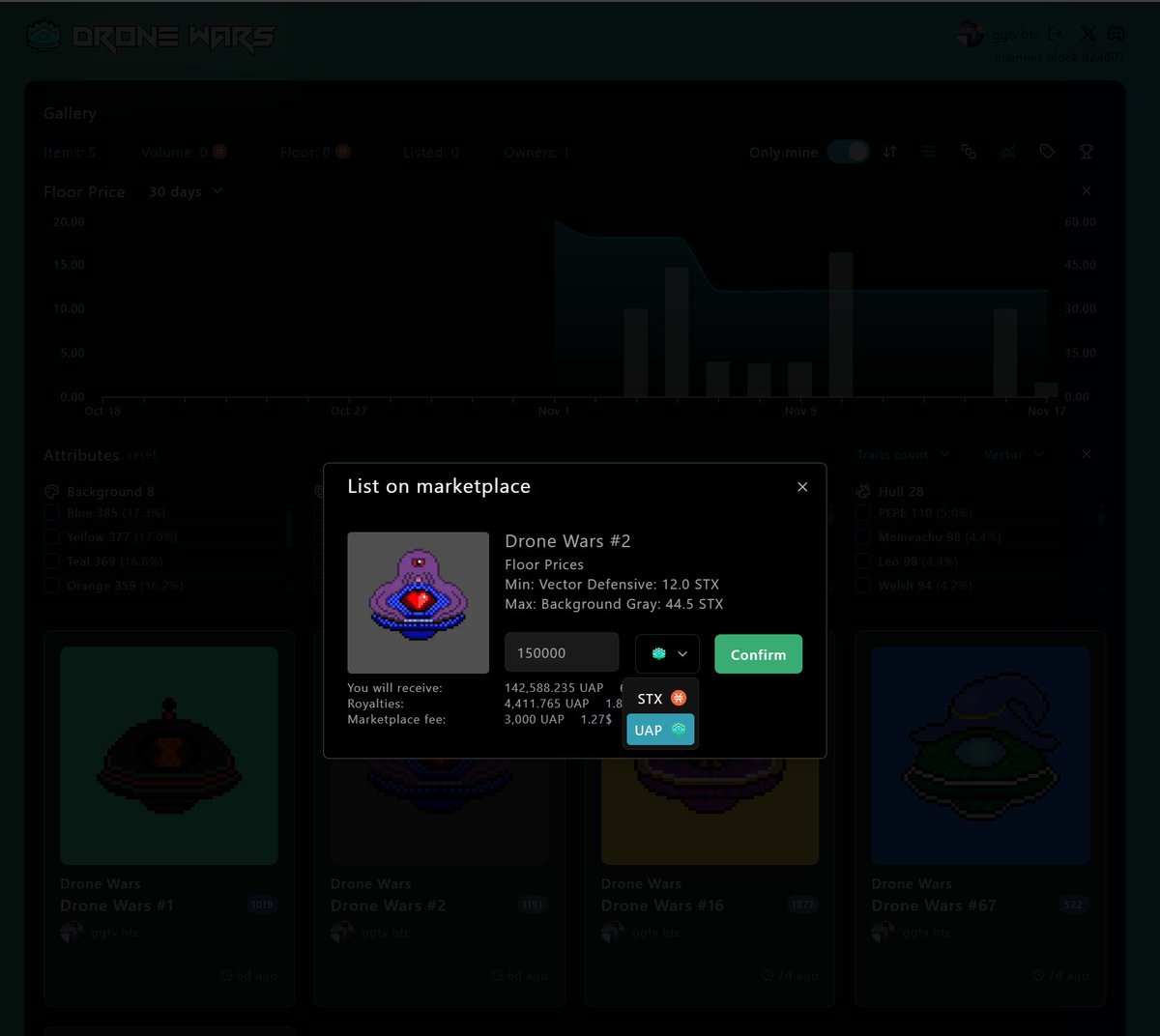Check the PEPE 110 hull filter
The image size is (1160, 1036).
point(863,513)
